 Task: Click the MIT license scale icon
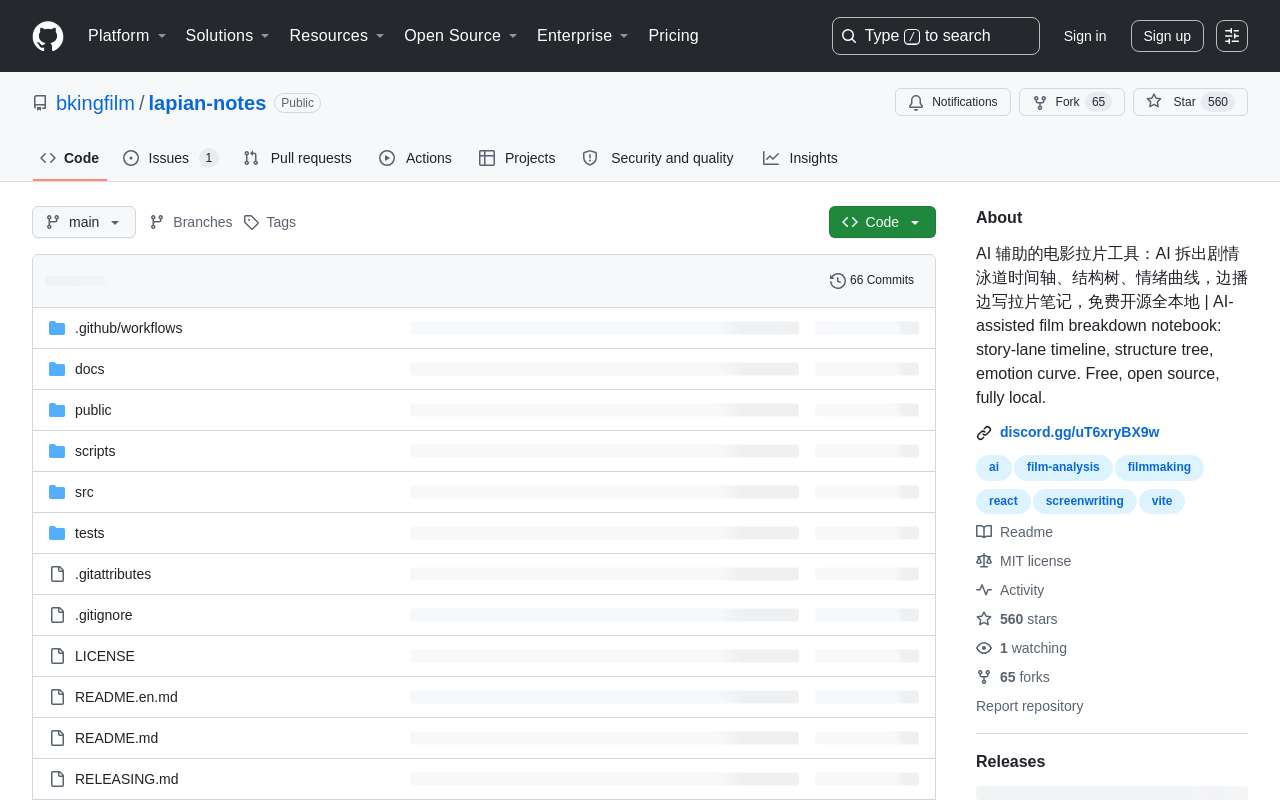coord(984,561)
